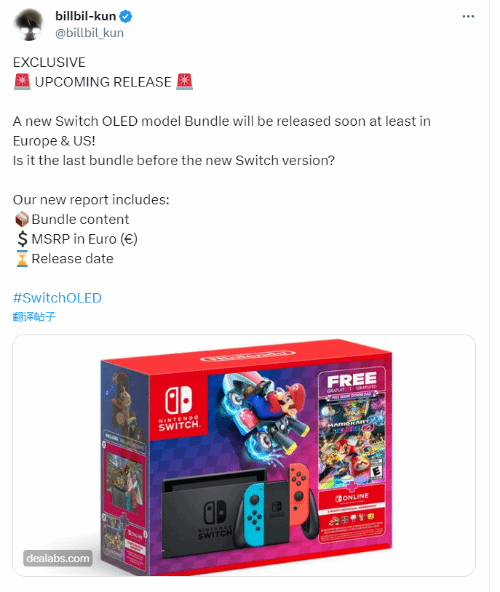Click the package emoji beside Bundle content
The height and width of the screenshot is (592, 500).
[x=22, y=219]
